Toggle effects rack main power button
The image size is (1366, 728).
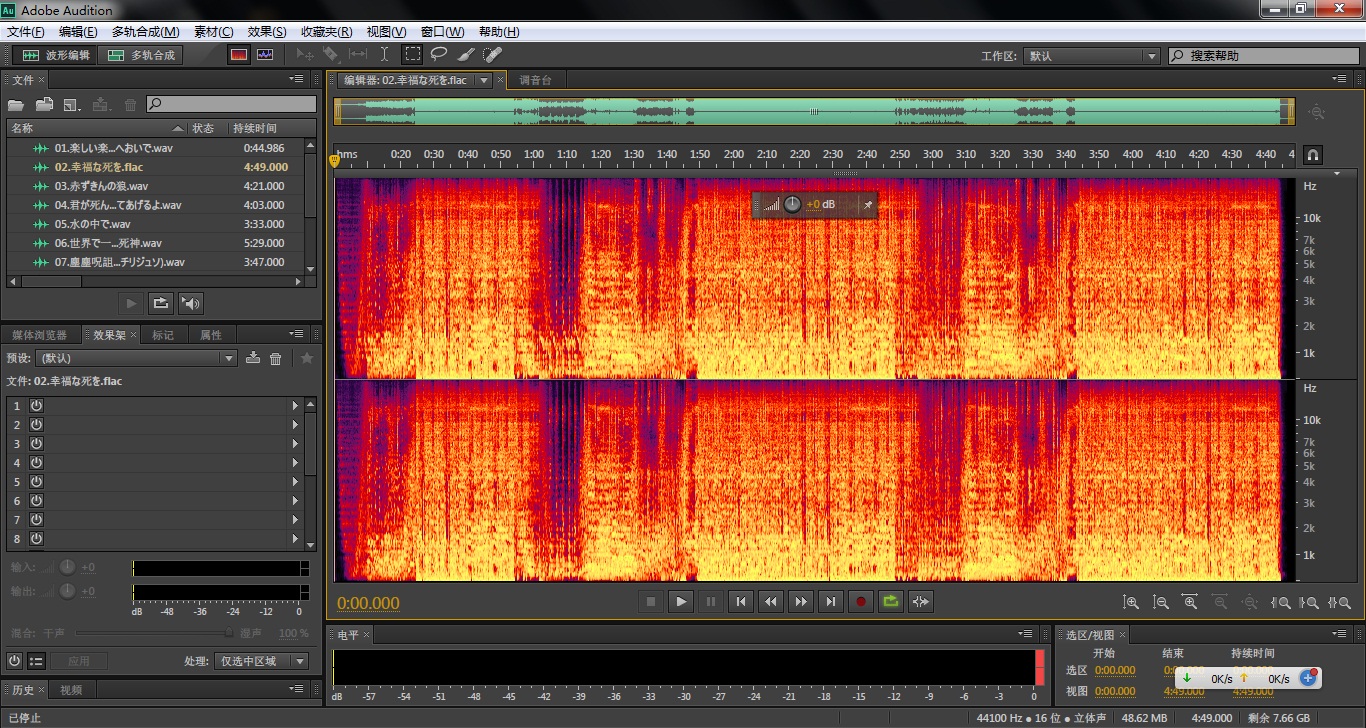point(14,661)
